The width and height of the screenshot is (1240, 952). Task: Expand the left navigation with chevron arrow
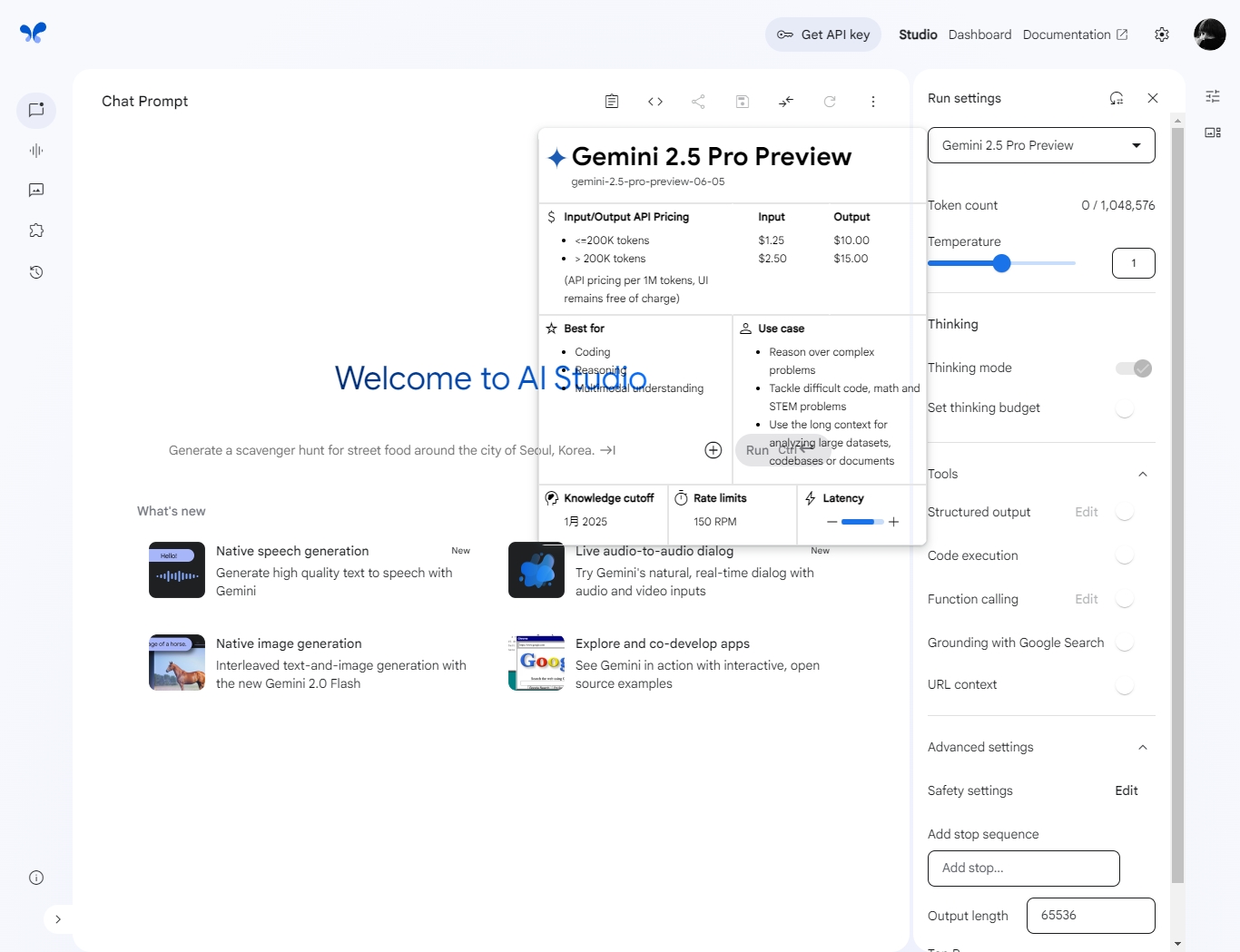click(x=58, y=919)
